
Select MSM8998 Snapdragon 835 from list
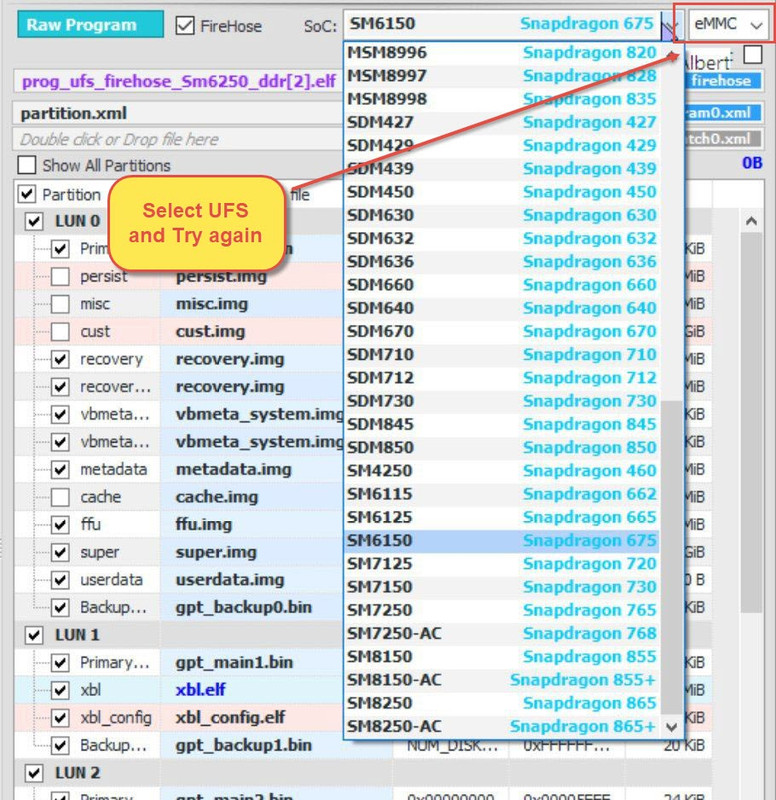(x=502, y=99)
